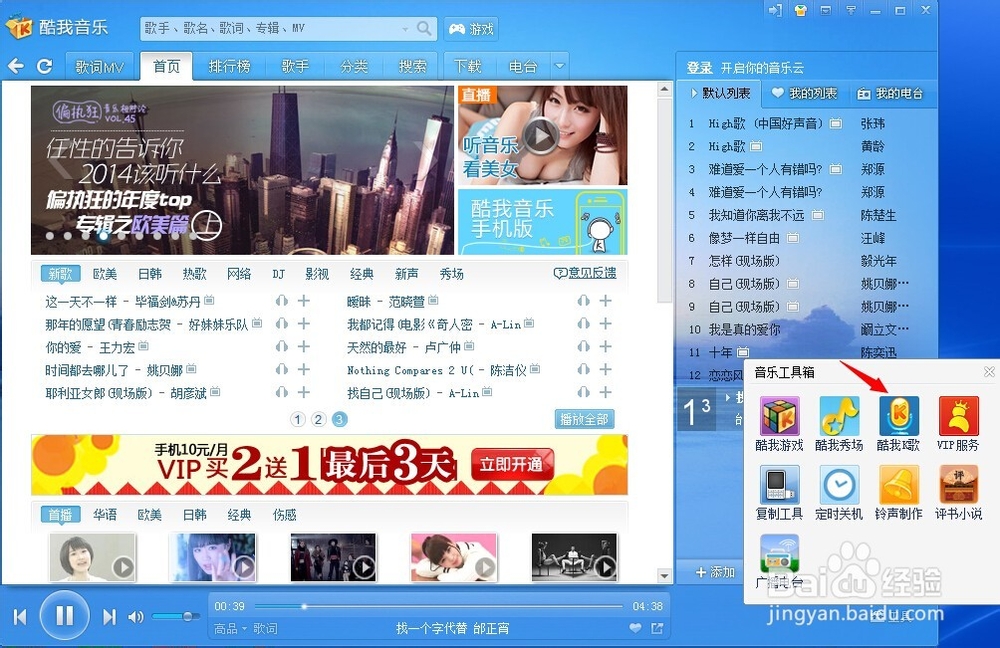The width and height of the screenshot is (1000, 648).
Task: Open the 歌手 tab
Action: [295, 66]
